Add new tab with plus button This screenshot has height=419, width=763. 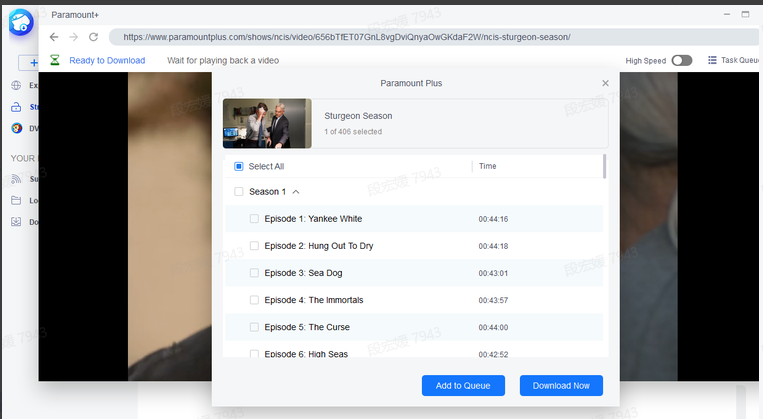[x=34, y=62]
